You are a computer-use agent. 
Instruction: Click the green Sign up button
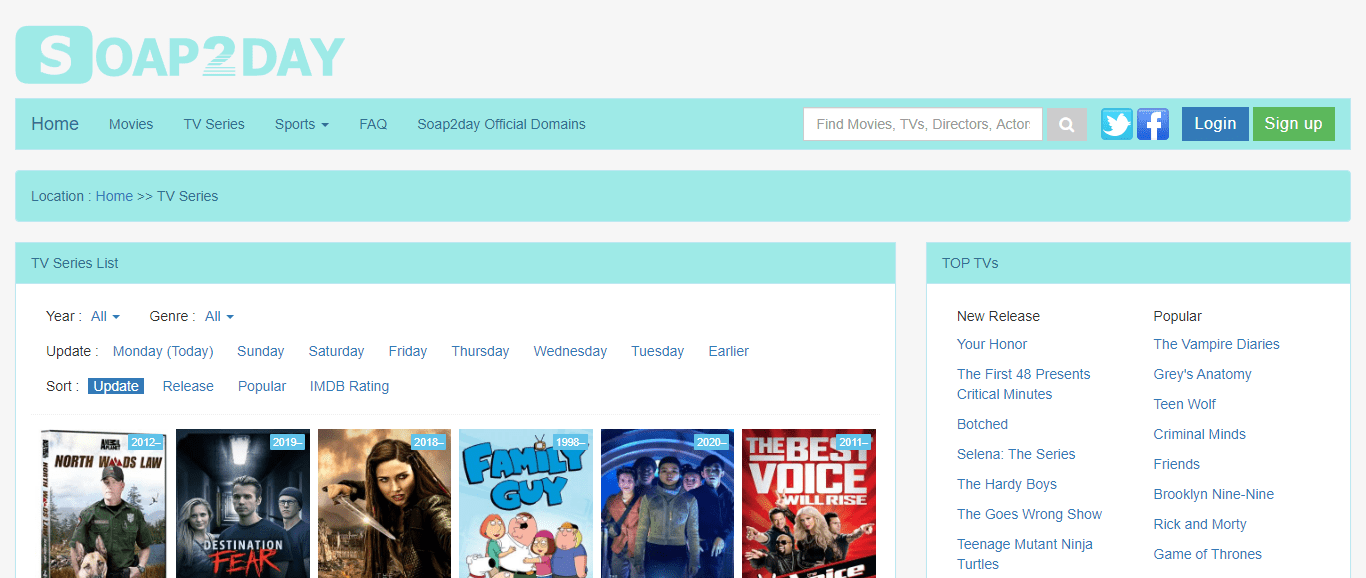pyautogui.click(x=1293, y=124)
